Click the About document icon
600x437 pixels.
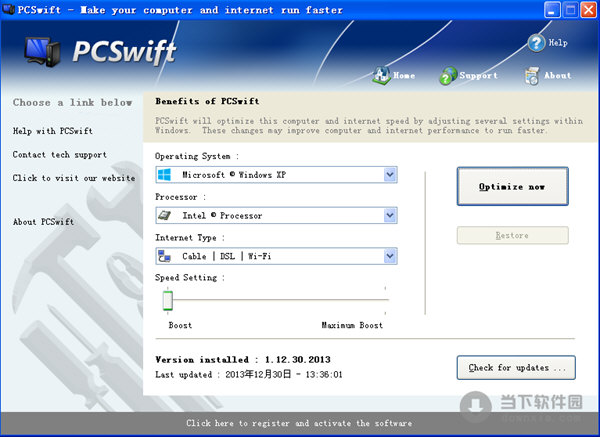532,75
